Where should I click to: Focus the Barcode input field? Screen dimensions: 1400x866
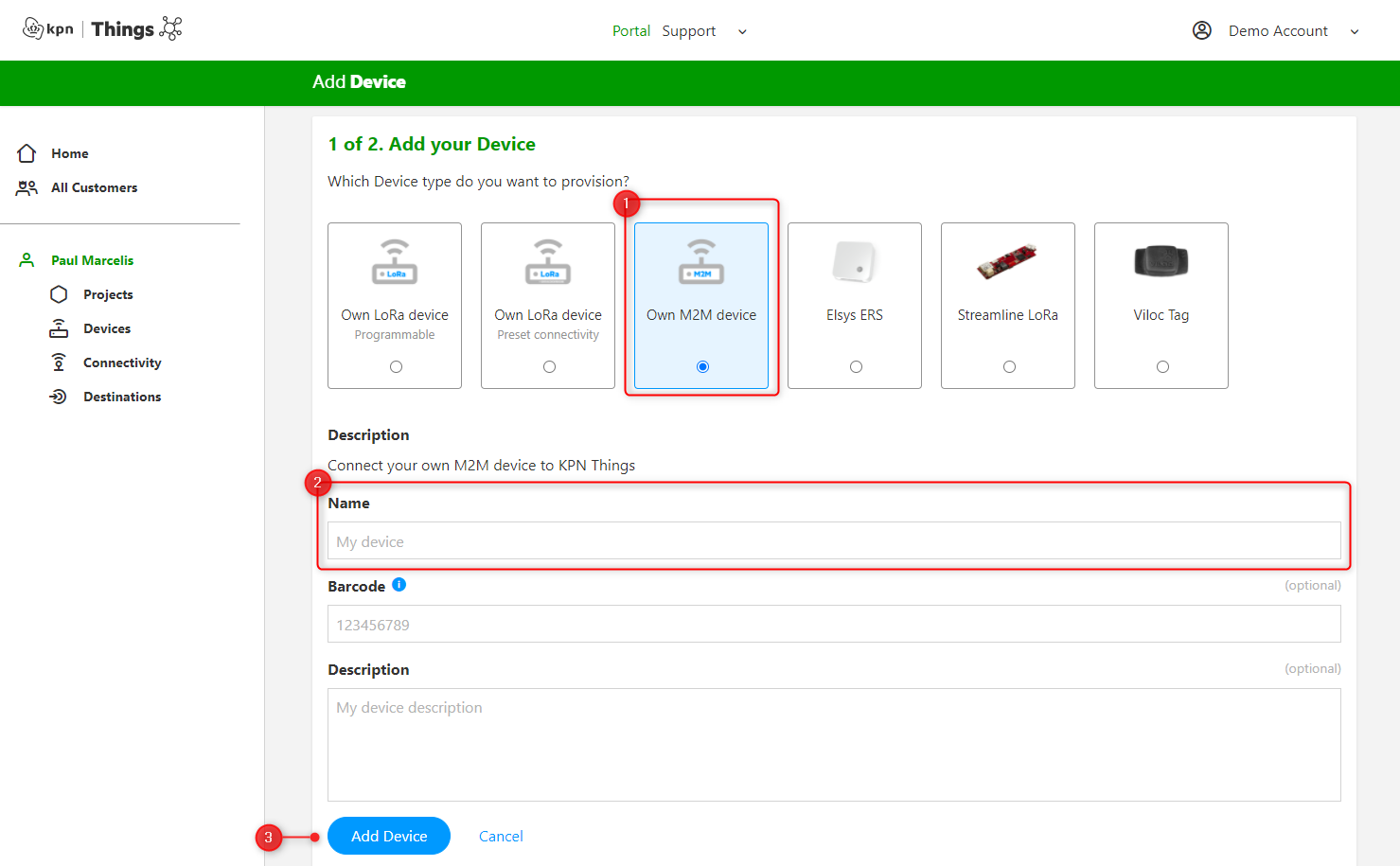pyautogui.click(x=834, y=625)
